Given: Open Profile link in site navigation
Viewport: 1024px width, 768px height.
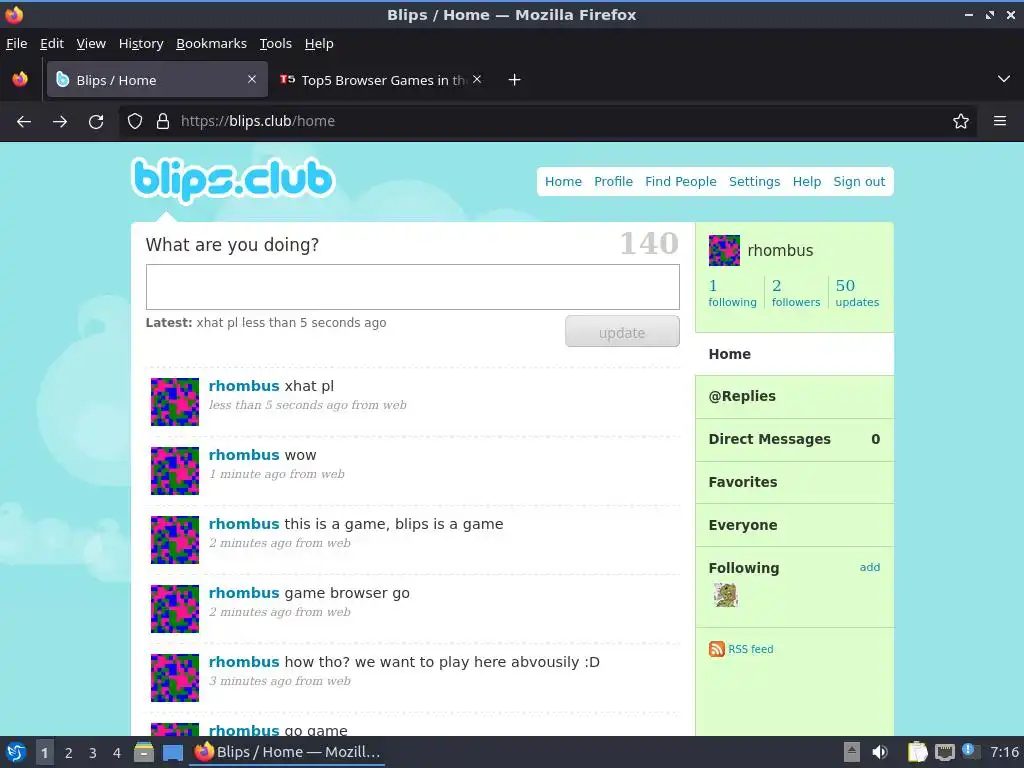Looking at the screenshot, I should [x=613, y=182].
